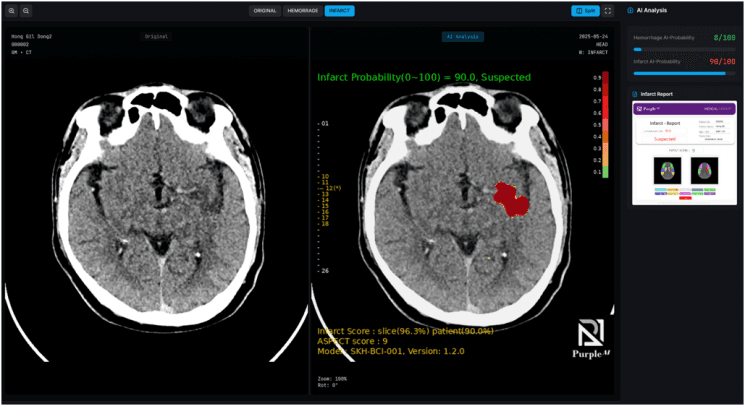Click the 'Infarct Score : slice(96.3%)' text
This screenshot has width=745, height=406.
tap(373, 331)
